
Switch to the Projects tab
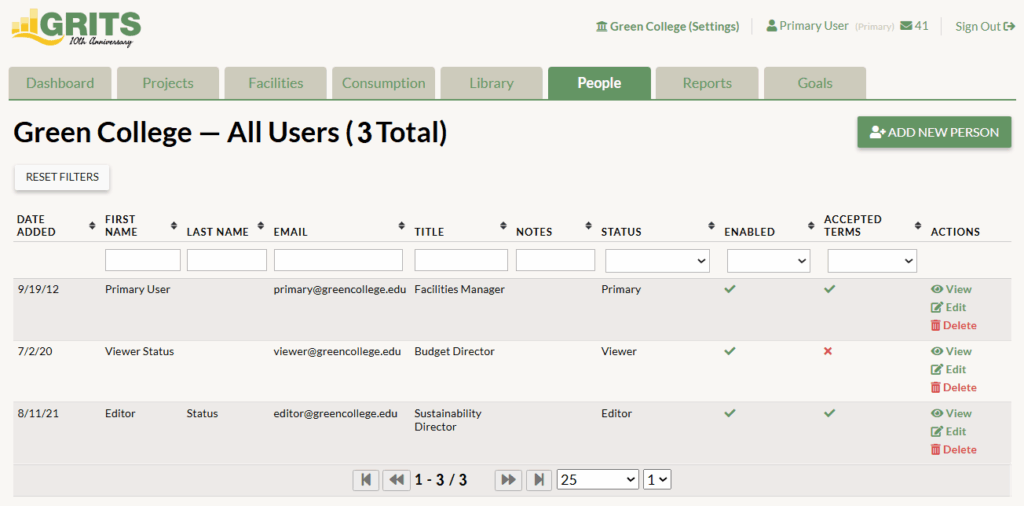click(x=168, y=83)
